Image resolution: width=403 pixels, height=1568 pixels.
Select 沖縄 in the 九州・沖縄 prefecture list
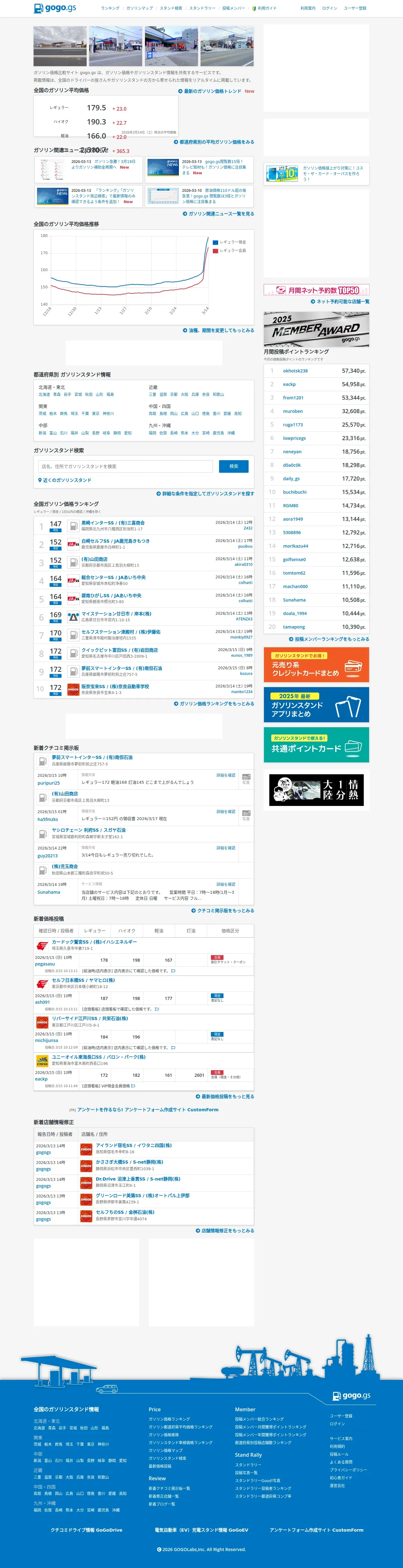tap(231, 433)
